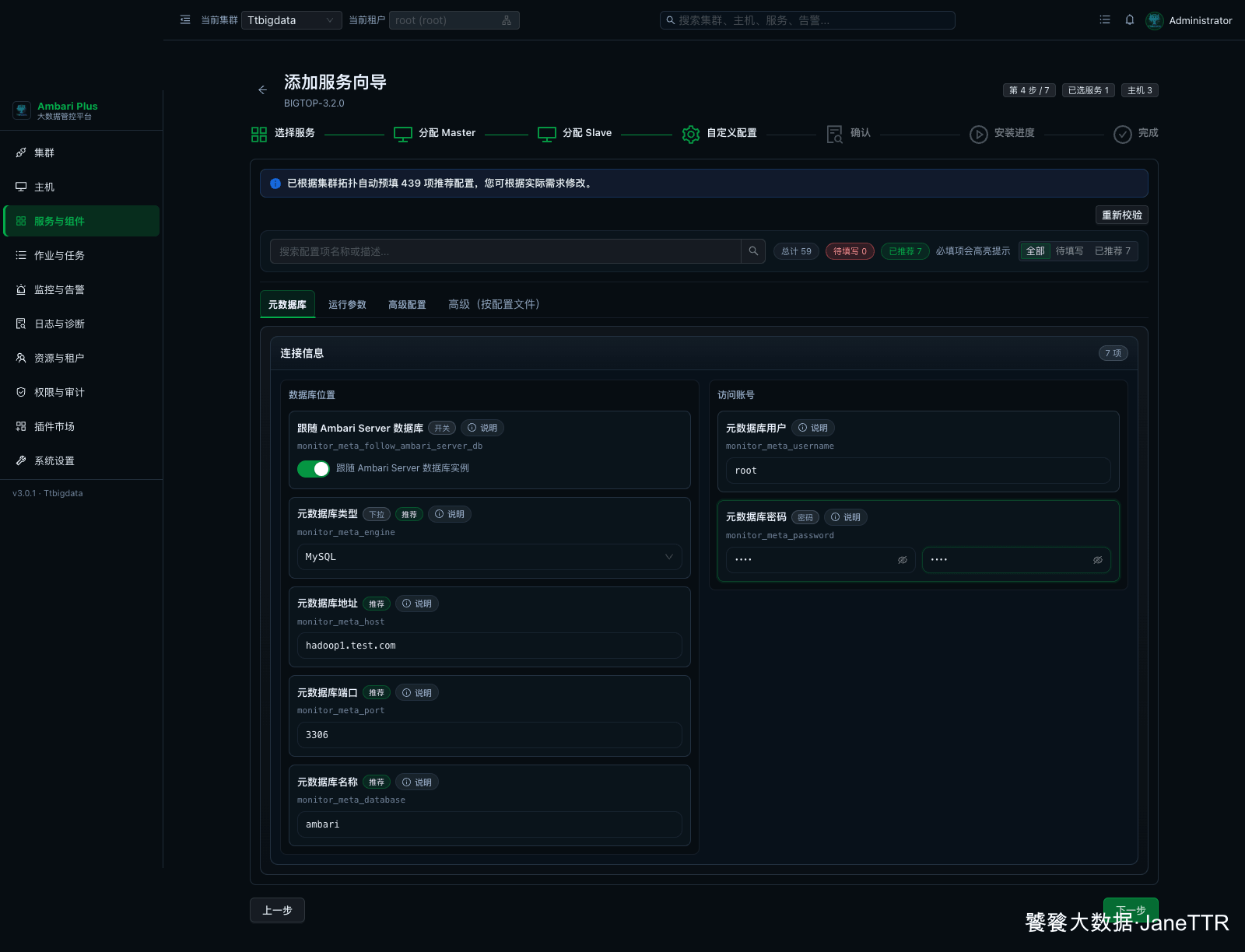Screen dimensions: 1245x952
Task: Show password in first 元数据库密码 field
Action: click(903, 560)
